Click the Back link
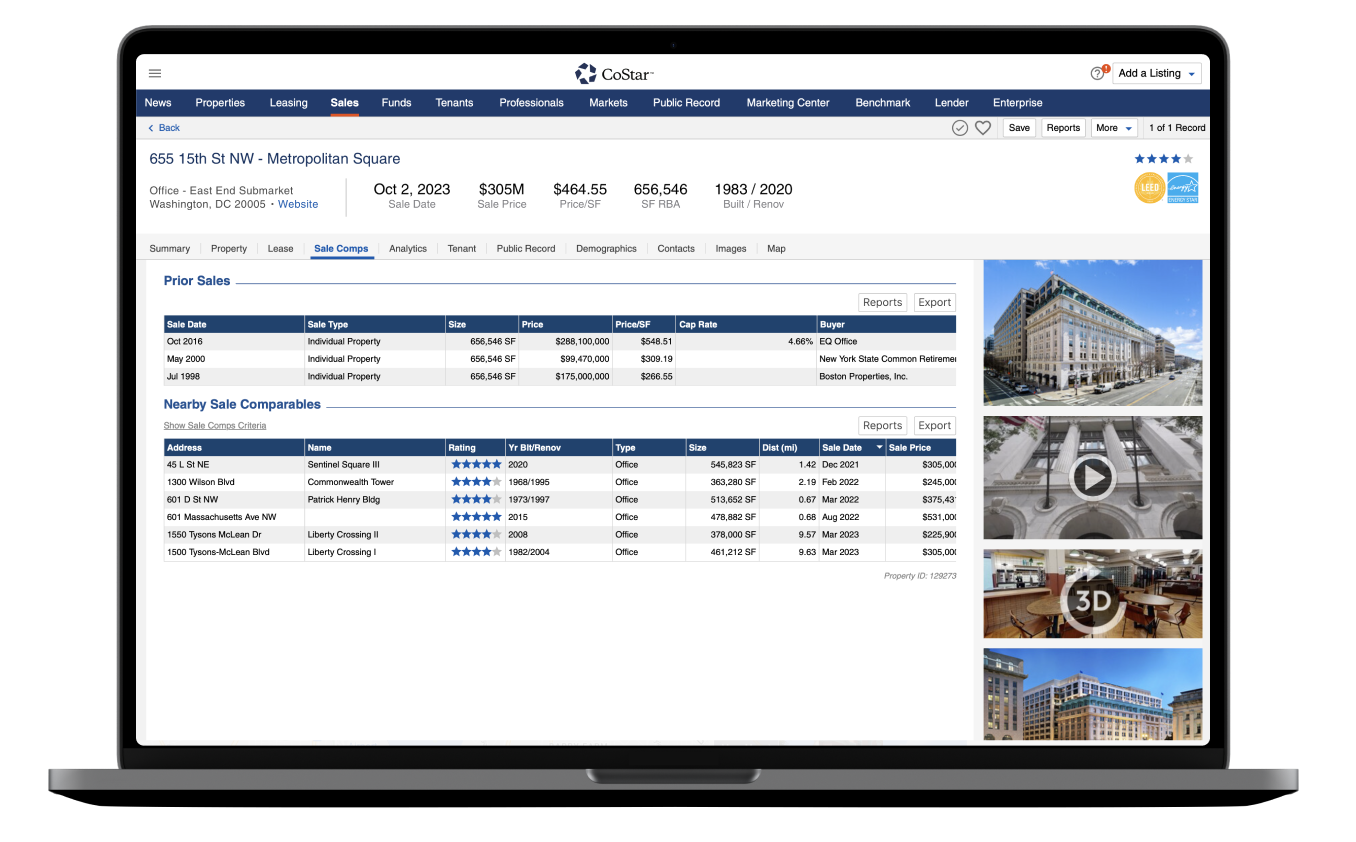1356x842 pixels. point(164,128)
